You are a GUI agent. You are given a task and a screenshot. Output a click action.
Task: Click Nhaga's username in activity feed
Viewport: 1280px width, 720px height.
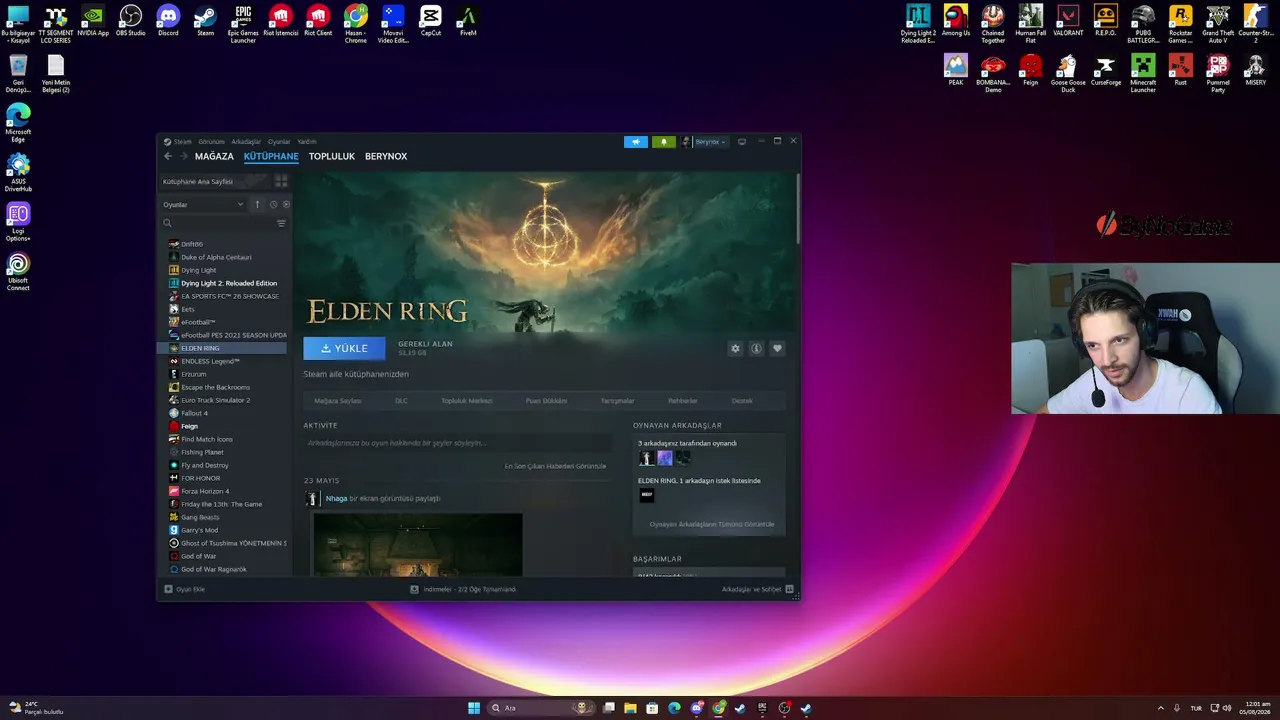pyautogui.click(x=336, y=498)
